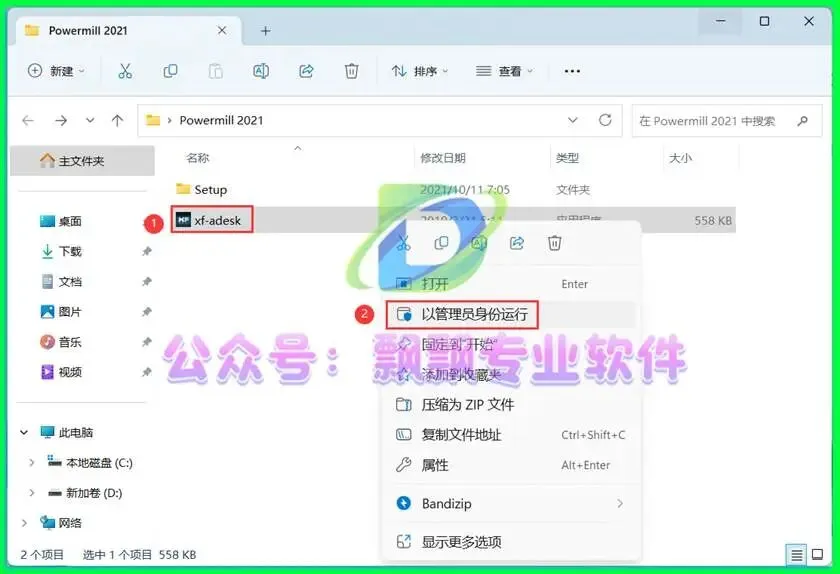Screen dimensions: 840x574
Task: Go up one folder level
Action: click(x=117, y=121)
